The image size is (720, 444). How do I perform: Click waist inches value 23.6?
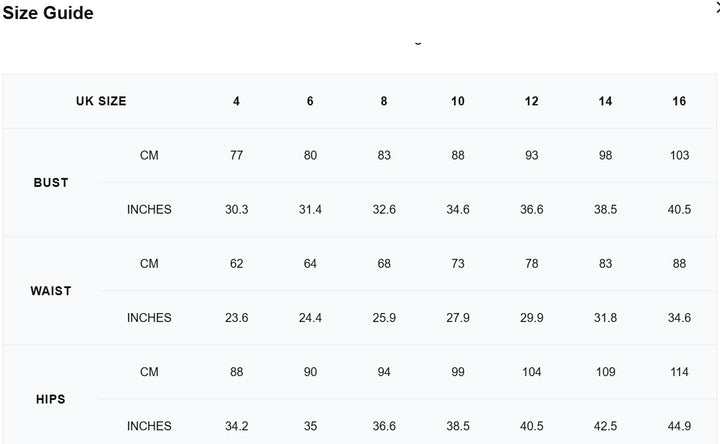(x=237, y=318)
